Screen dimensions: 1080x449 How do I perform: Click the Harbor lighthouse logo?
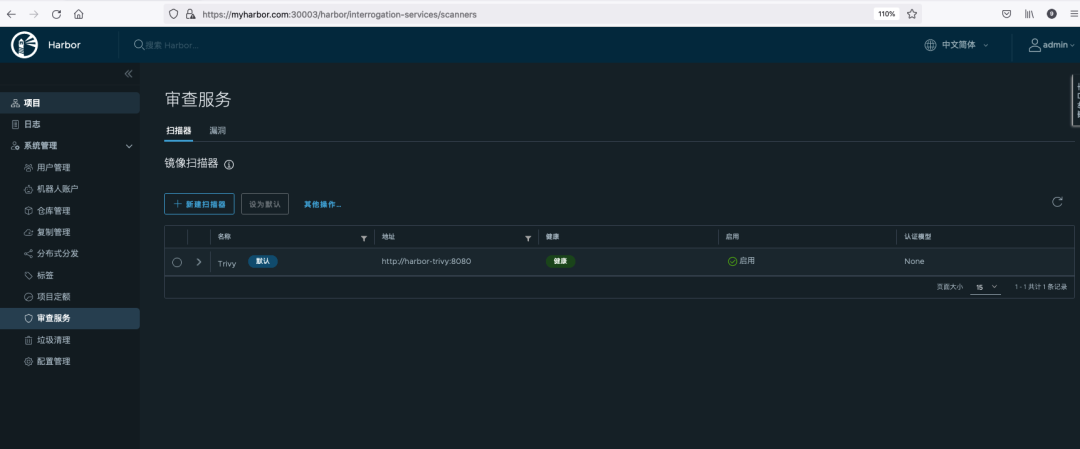click(x=24, y=45)
